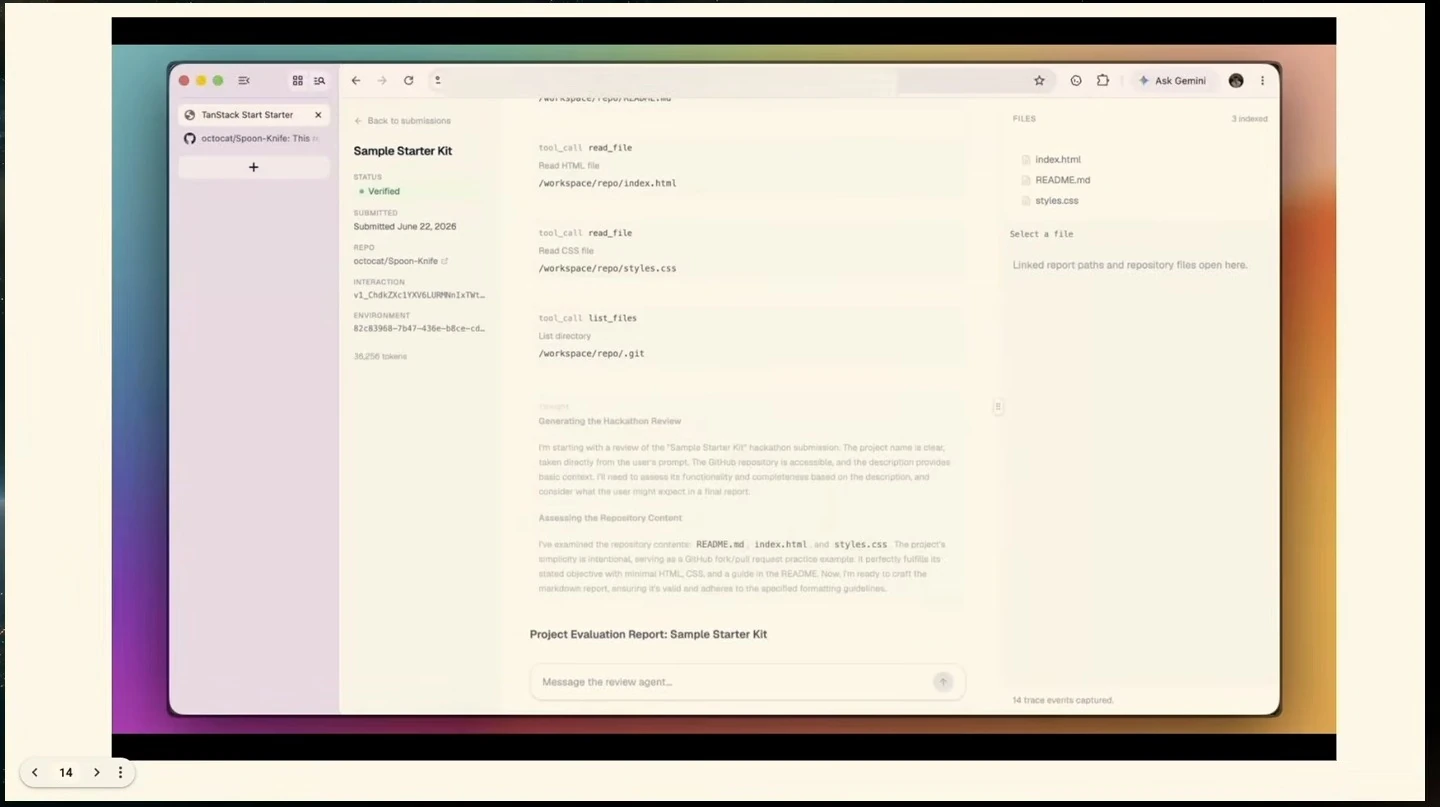Image resolution: width=1440 pixels, height=807 pixels.
Task: Open the browser three-dot menu
Action: pyautogui.click(x=1262, y=81)
